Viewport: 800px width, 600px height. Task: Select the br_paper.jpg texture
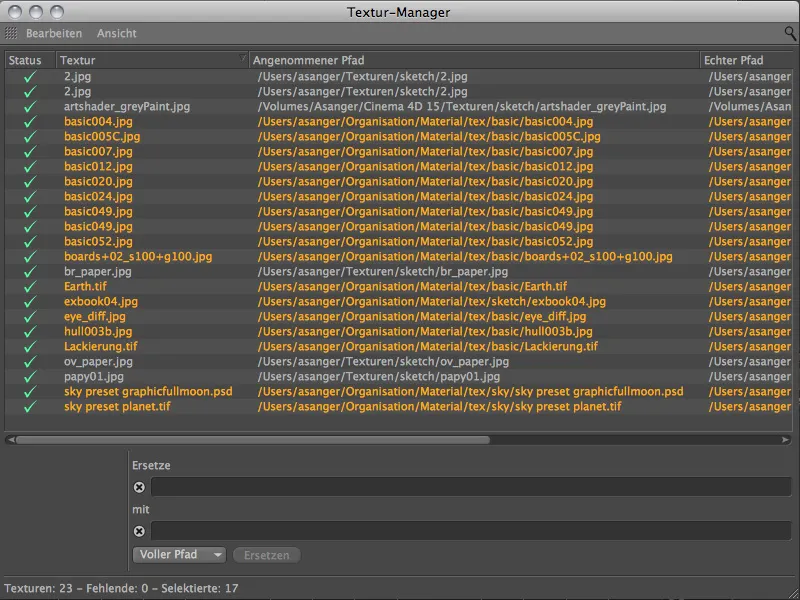(x=97, y=271)
